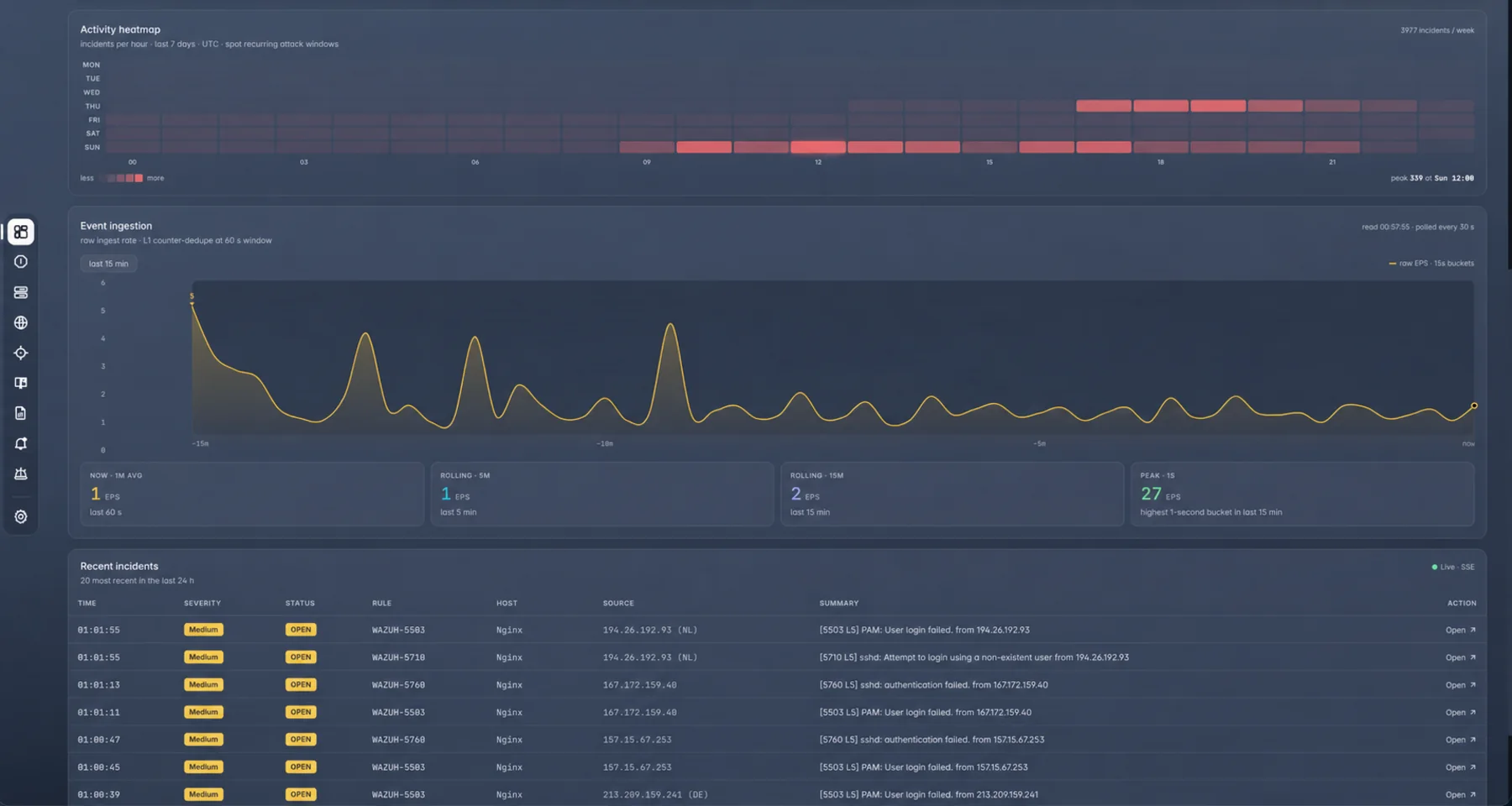Click the chart's current 'now' data point

[1473, 406]
